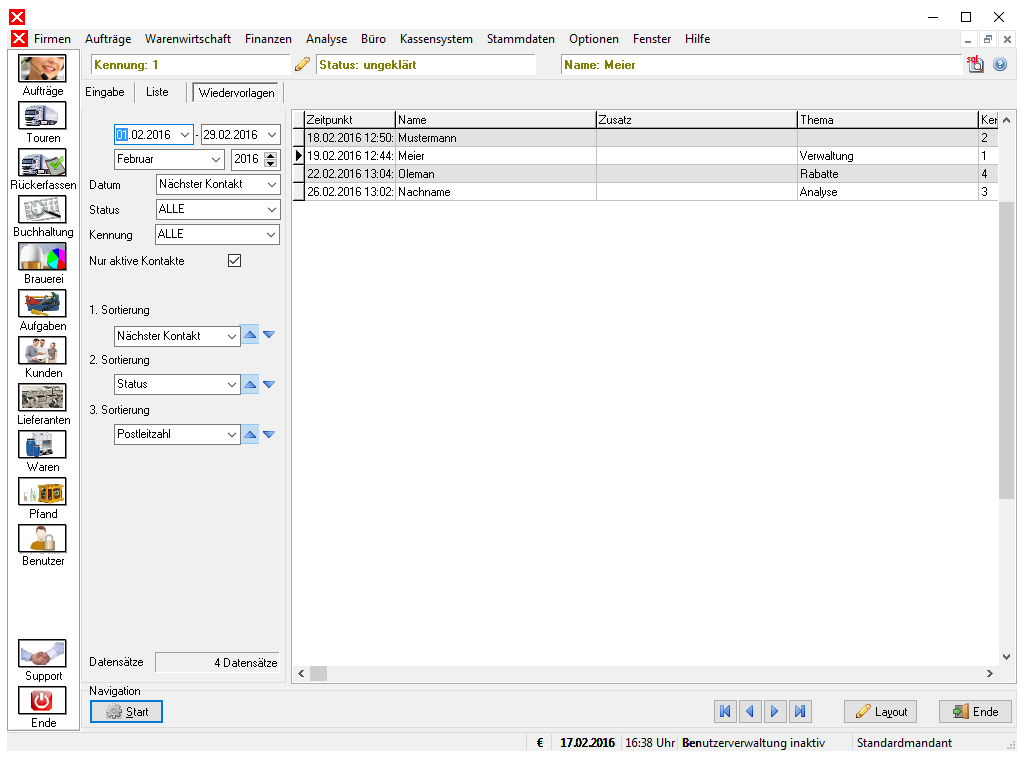Screen dimensions: 1024x758
Task: Switch to the Wiedervorlagen tab
Action: 236,93
